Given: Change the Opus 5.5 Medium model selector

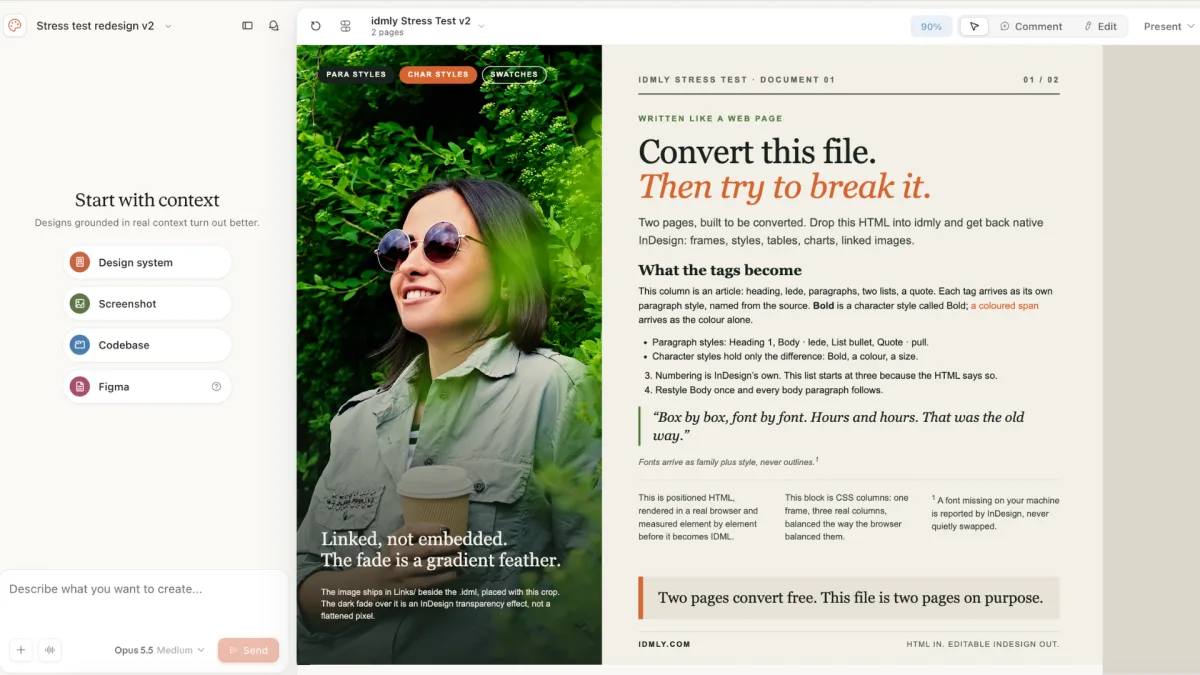Looking at the screenshot, I should tap(159, 650).
